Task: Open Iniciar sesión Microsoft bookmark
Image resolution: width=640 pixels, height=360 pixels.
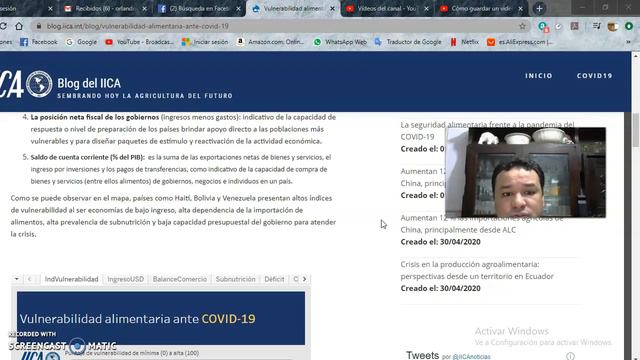Action: tap(205, 42)
